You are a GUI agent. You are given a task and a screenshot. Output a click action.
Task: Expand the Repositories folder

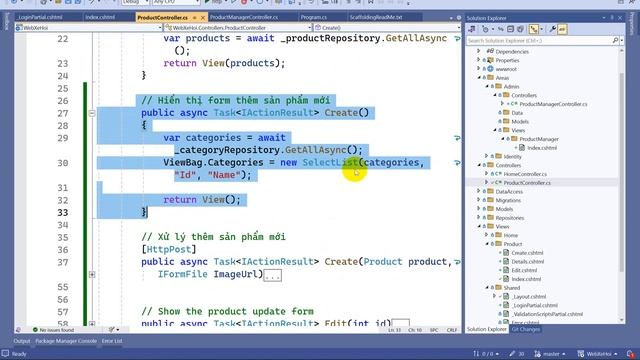point(479,218)
